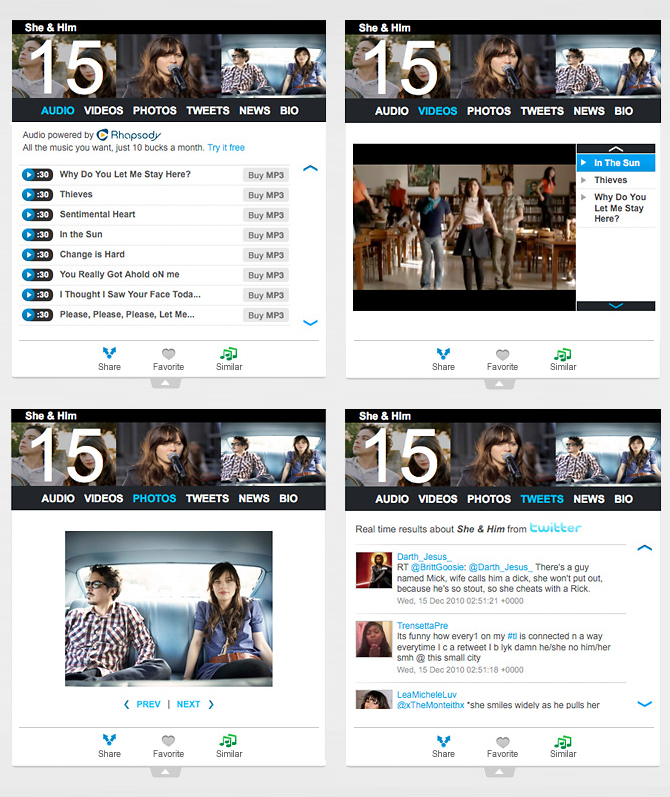Click the car back seat photo
The width and height of the screenshot is (670, 797).
(169, 609)
